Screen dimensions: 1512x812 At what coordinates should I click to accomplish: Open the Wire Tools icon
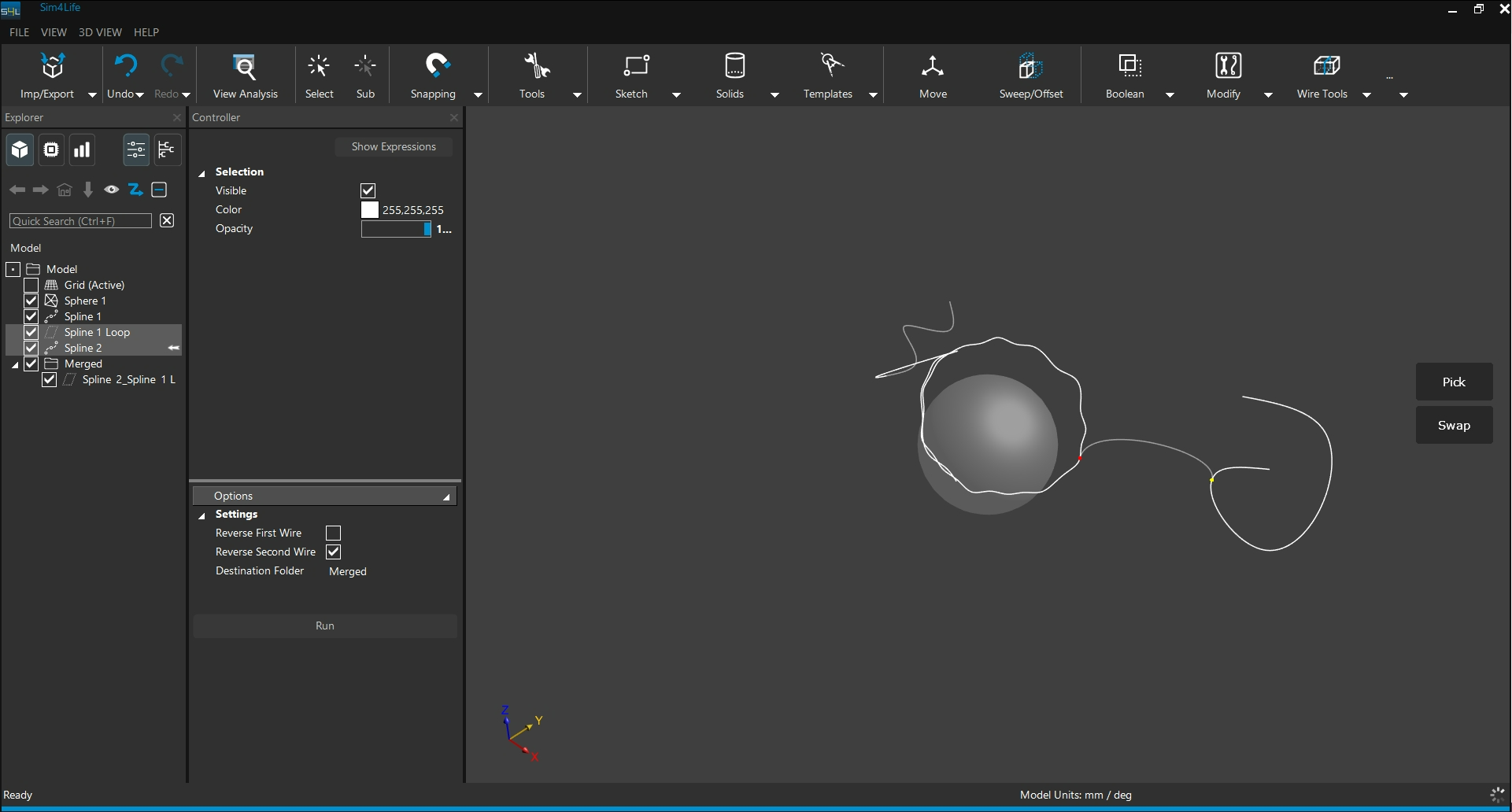[x=1326, y=66]
